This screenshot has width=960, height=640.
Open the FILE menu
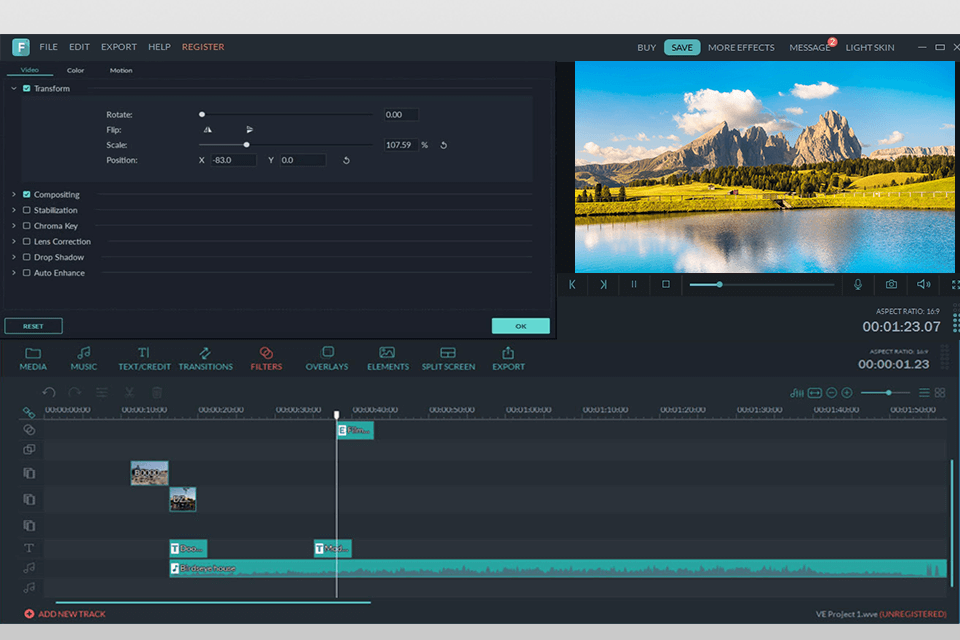pyautogui.click(x=48, y=47)
